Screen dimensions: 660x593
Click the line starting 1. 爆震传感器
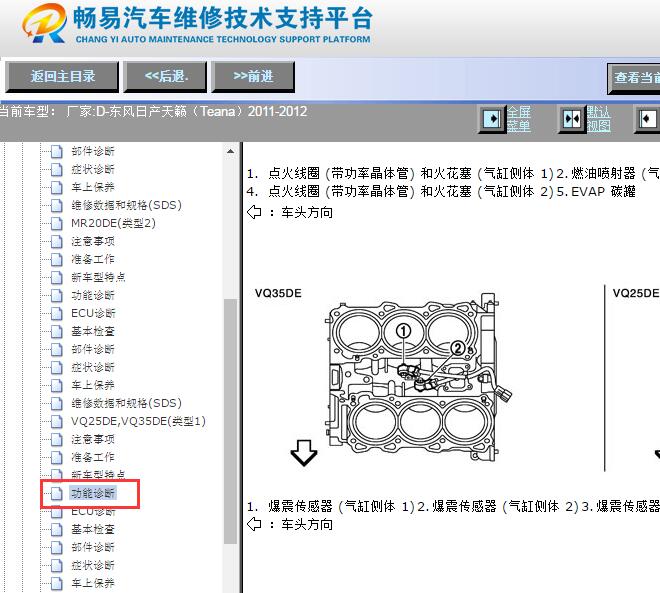453,506
